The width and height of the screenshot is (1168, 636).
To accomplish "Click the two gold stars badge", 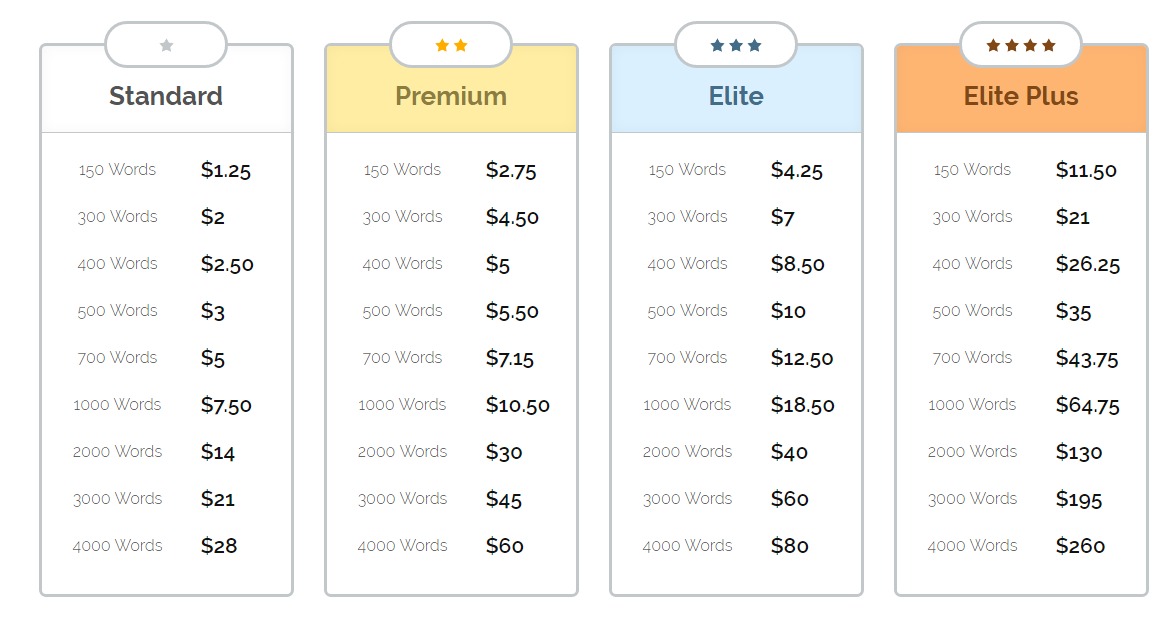I will click(451, 45).
